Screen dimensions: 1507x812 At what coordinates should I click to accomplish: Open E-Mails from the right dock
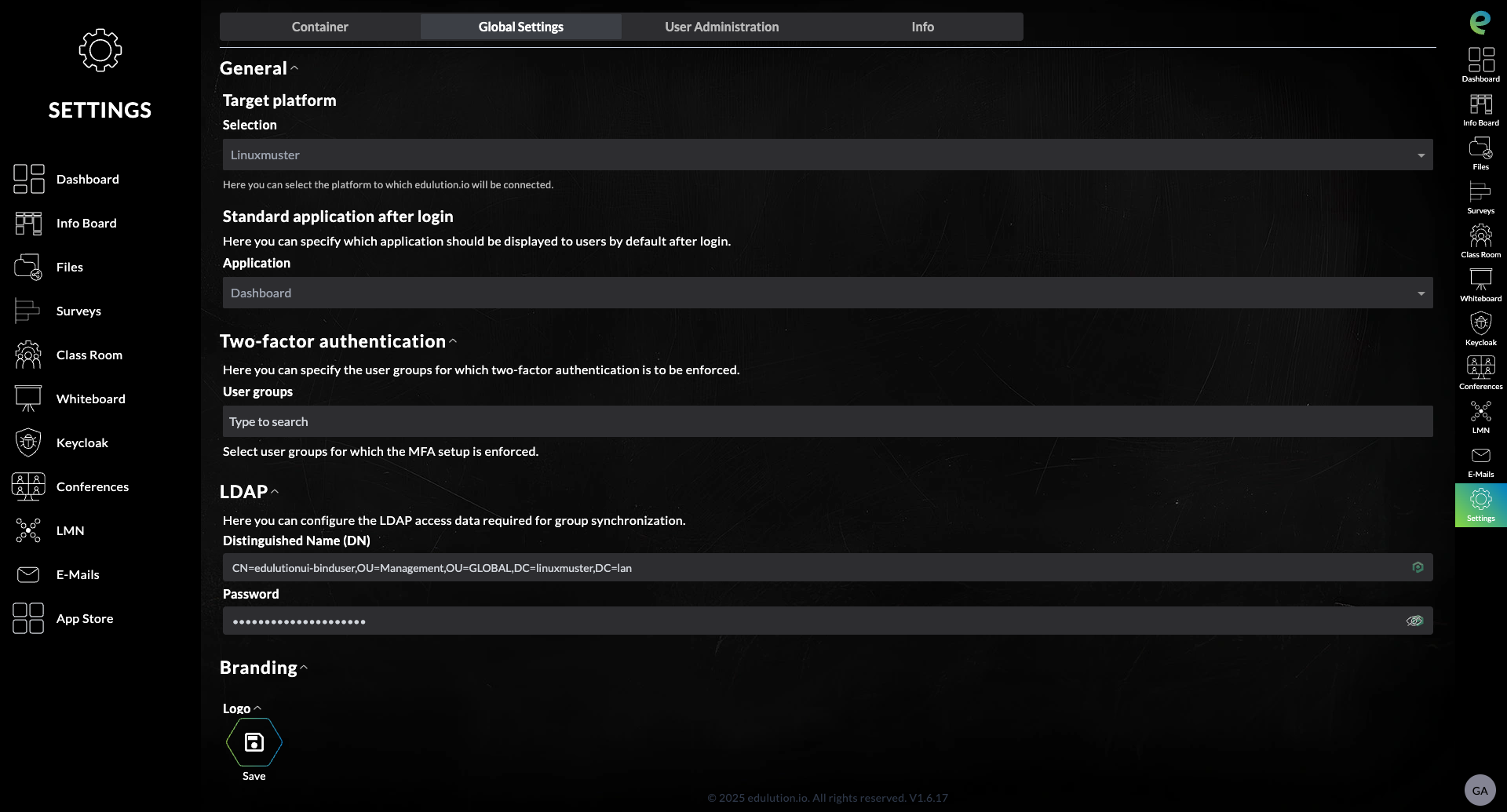point(1480,461)
